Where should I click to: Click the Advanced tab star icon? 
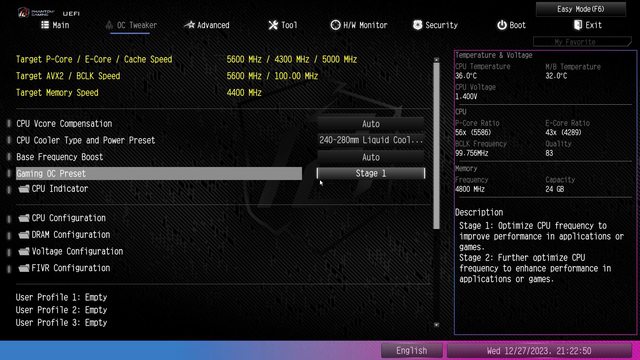[x=189, y=25]
